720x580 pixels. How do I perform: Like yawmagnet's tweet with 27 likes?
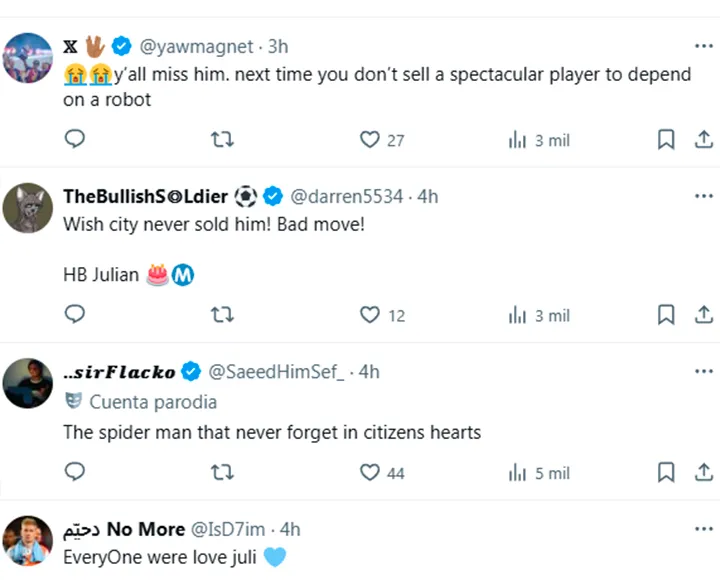pos(371,139)
